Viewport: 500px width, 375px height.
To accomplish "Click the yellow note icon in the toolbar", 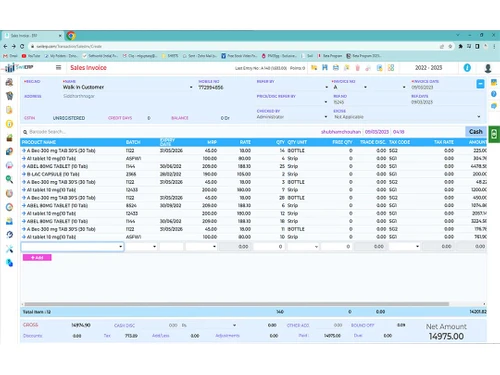I will 347,68.
